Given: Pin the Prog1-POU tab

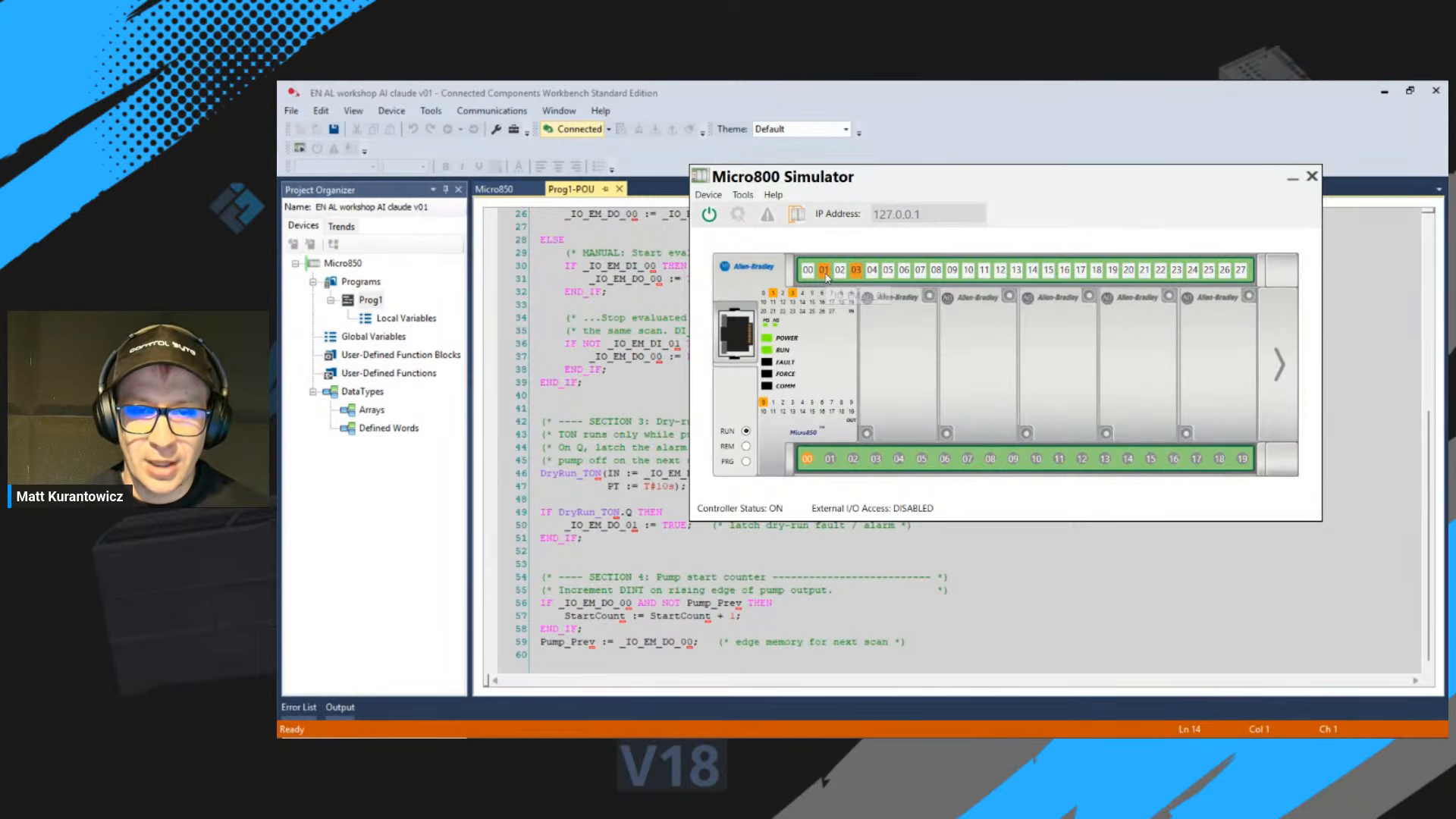Looking at the screenshot, I should coord(605,189).
